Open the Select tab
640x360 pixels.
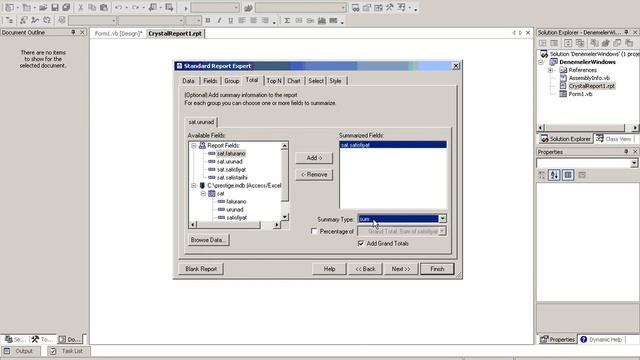(x=316, y=81)
